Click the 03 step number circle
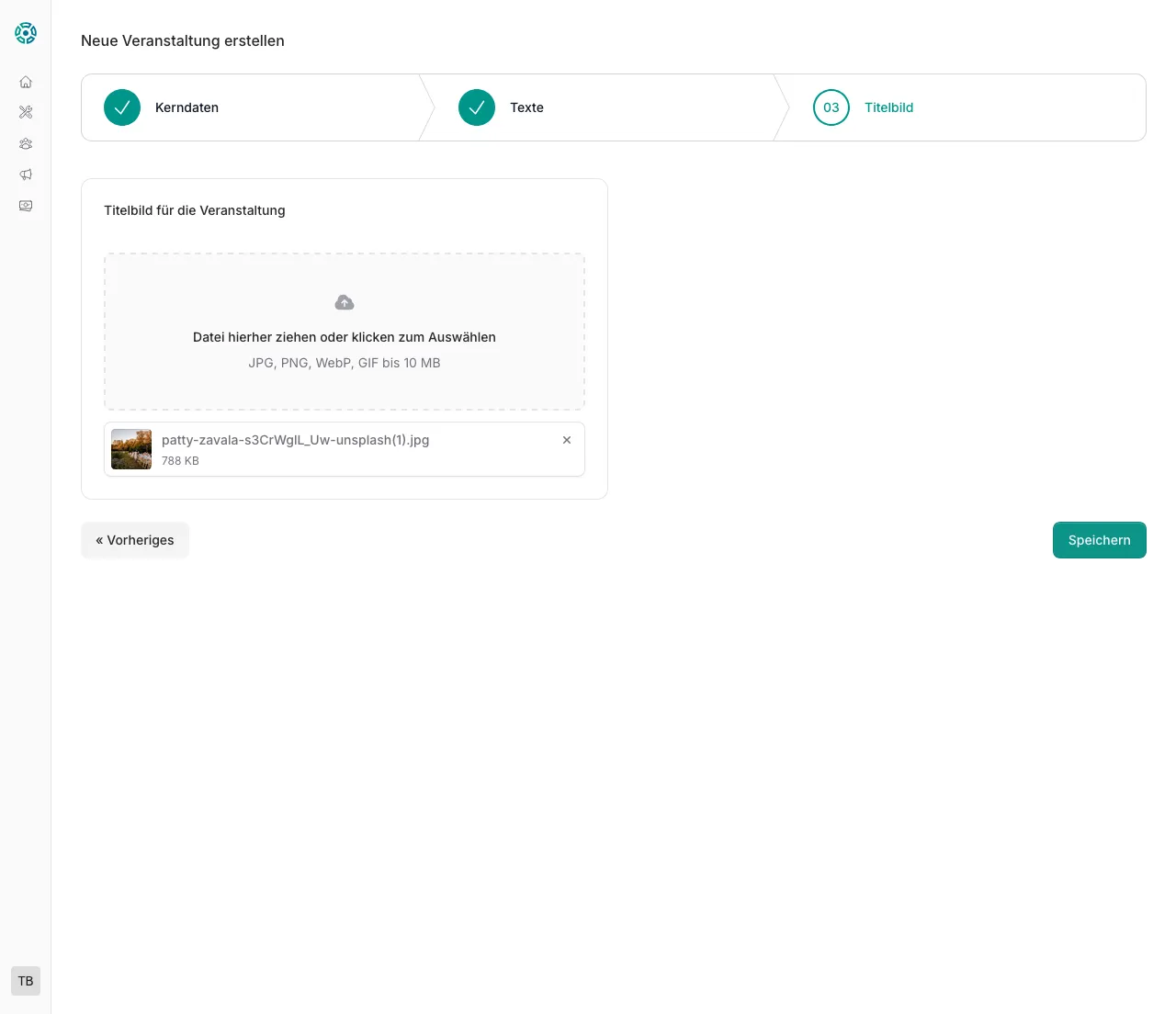The height and width of the screenshot is (1014, 1176). (x=831, y=107)
